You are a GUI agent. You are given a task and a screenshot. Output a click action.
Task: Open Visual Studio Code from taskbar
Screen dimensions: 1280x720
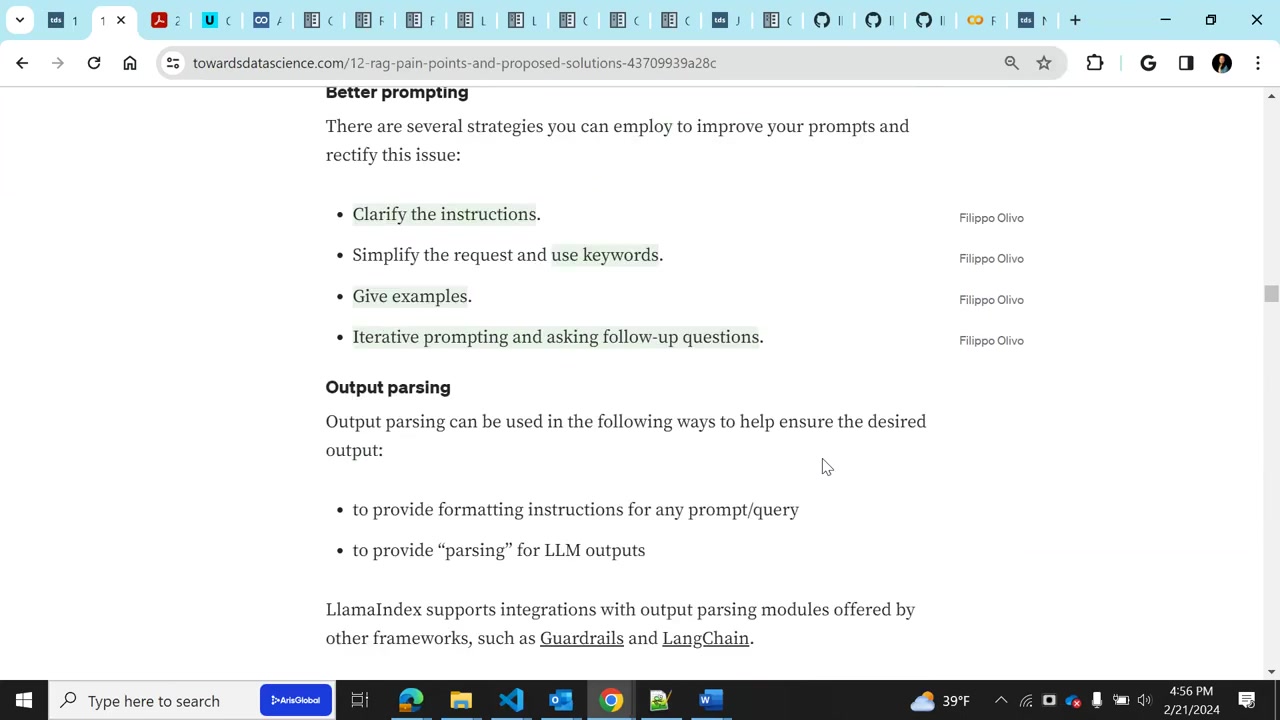click(x=511, y=700)
